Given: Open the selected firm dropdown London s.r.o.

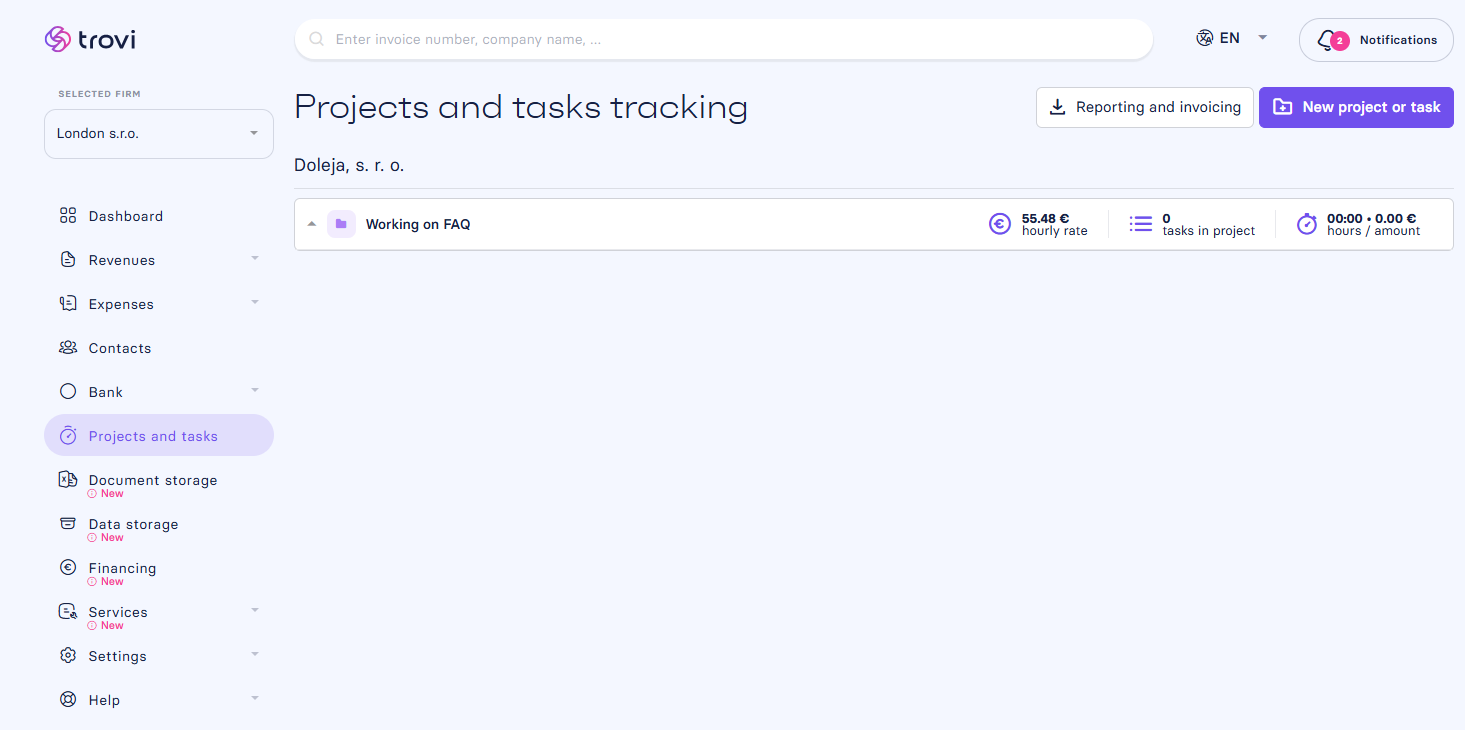Looking at the screenshot, I should click(159, 134).
